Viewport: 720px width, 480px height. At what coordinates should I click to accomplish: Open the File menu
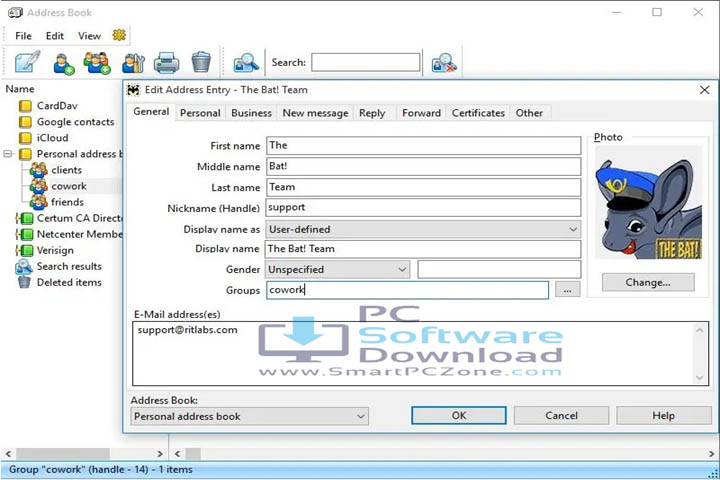tap(23, 36)
